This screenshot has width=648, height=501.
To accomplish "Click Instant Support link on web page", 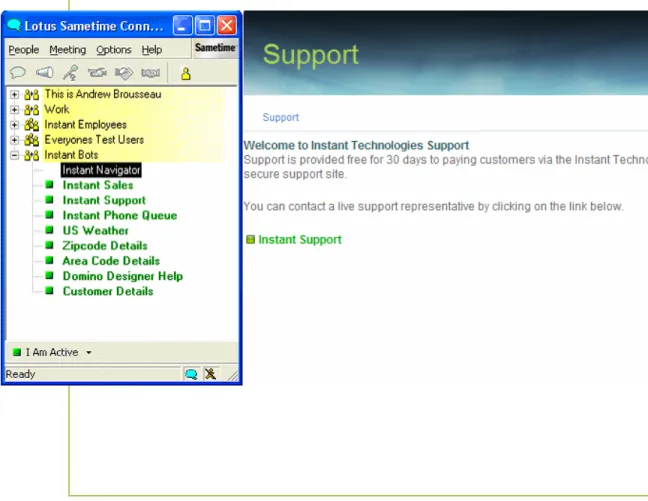I will click(300, 240).
